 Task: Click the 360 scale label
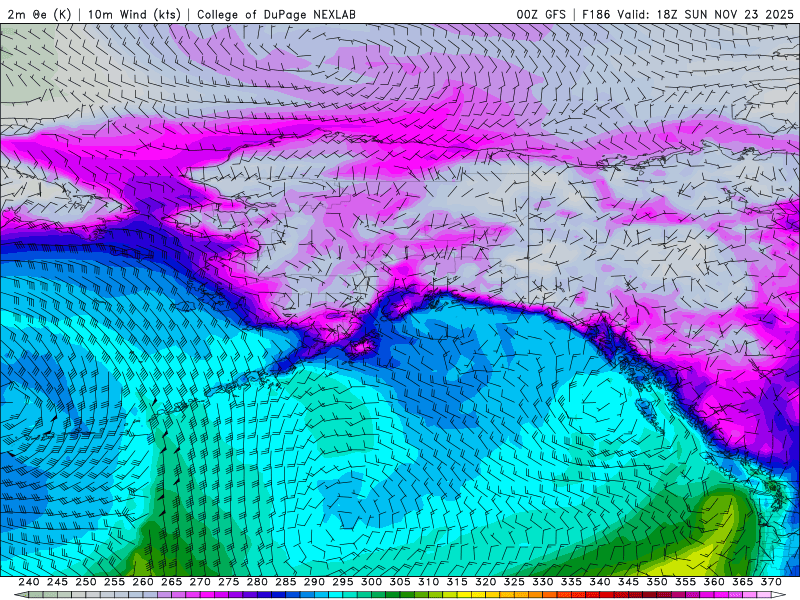pos(714,582)
